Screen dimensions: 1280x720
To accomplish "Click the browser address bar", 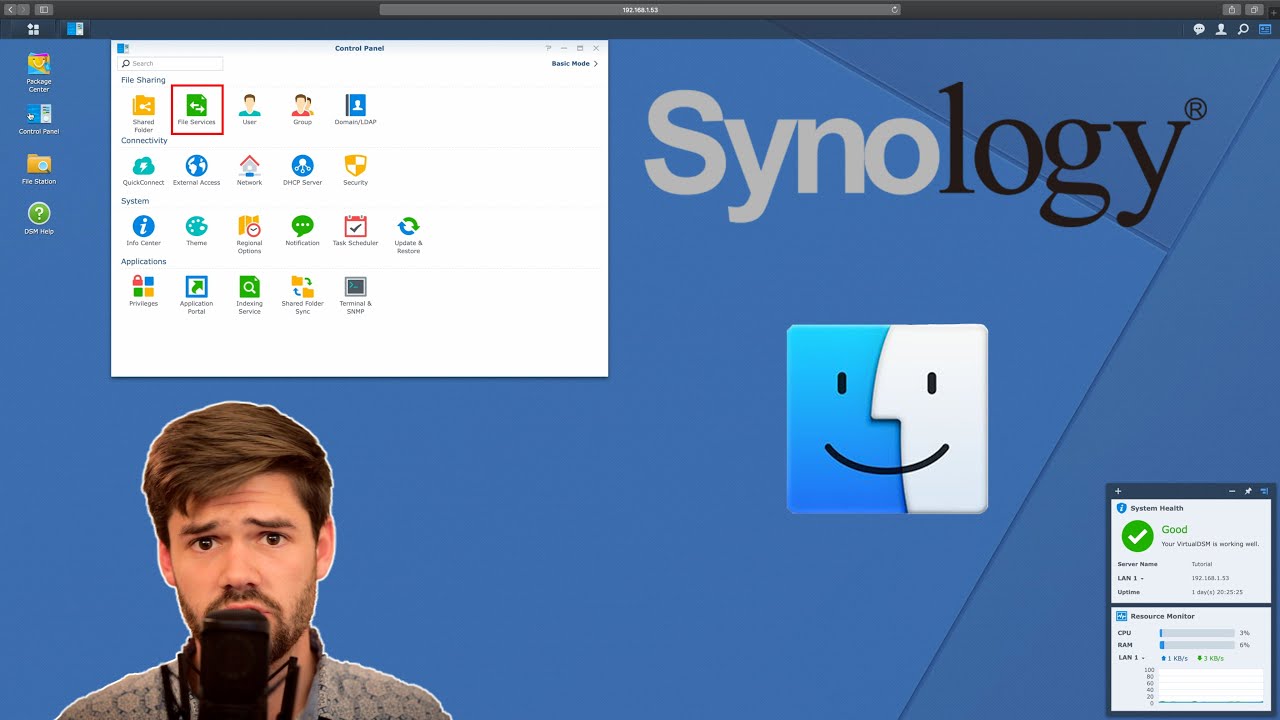I will (x=640, y=9).
